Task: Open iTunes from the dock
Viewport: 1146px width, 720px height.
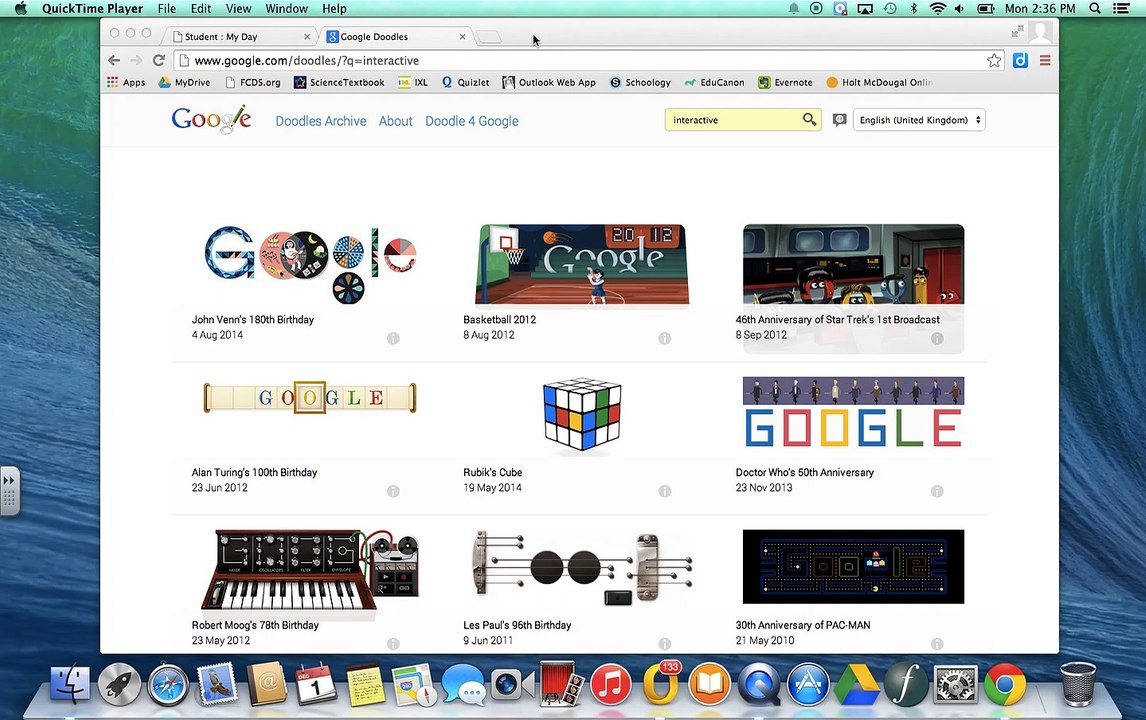Action: [610, 686]
